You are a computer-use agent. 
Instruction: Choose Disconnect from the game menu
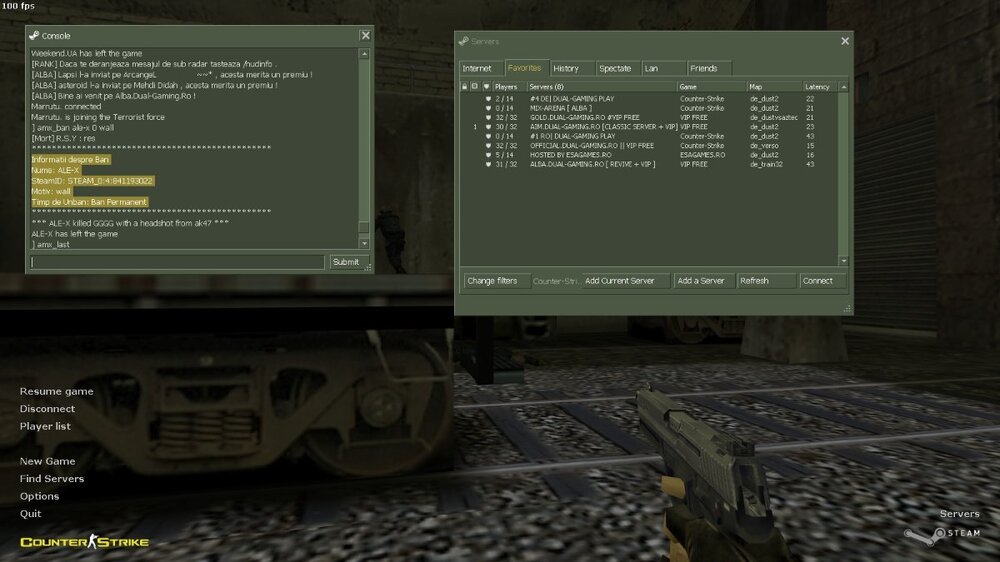point(47,409)
